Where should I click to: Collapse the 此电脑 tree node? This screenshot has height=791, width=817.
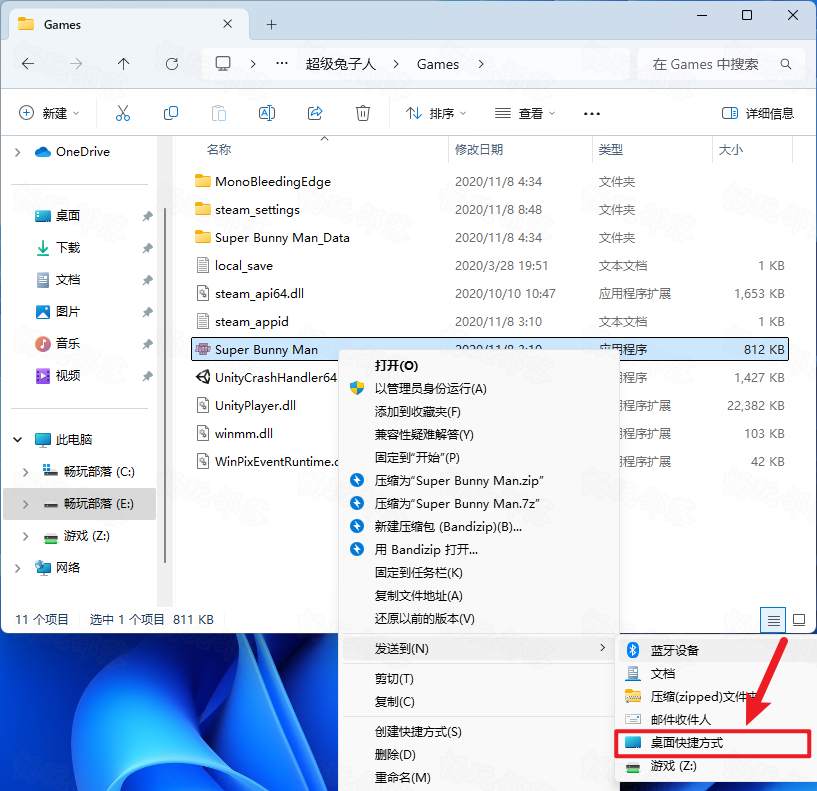[17, 440]
